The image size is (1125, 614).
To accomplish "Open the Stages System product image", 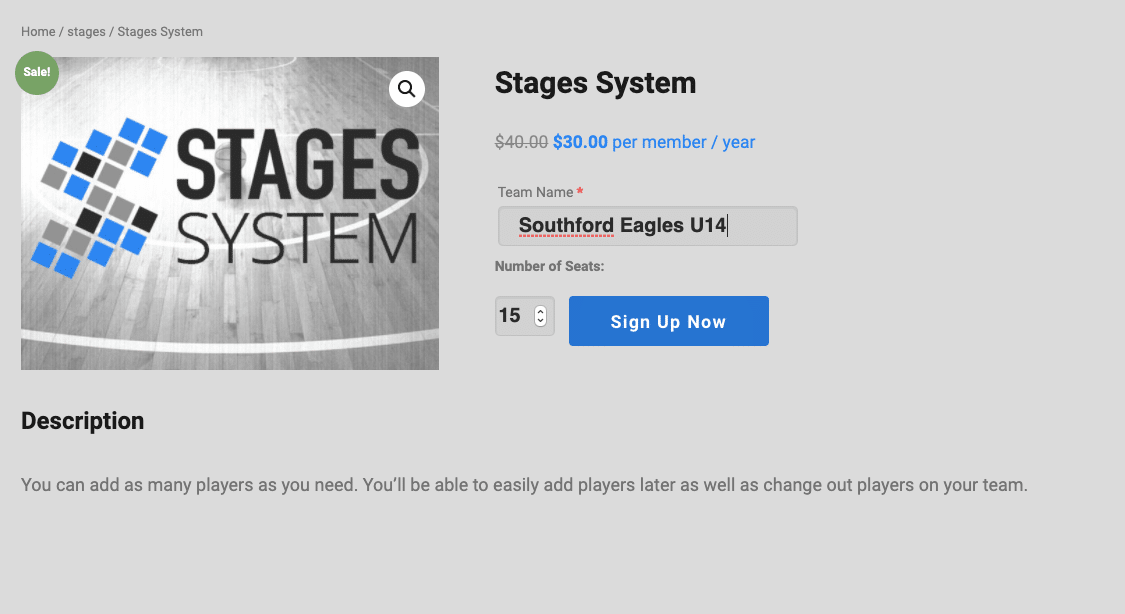I will (x=230, y=214).
